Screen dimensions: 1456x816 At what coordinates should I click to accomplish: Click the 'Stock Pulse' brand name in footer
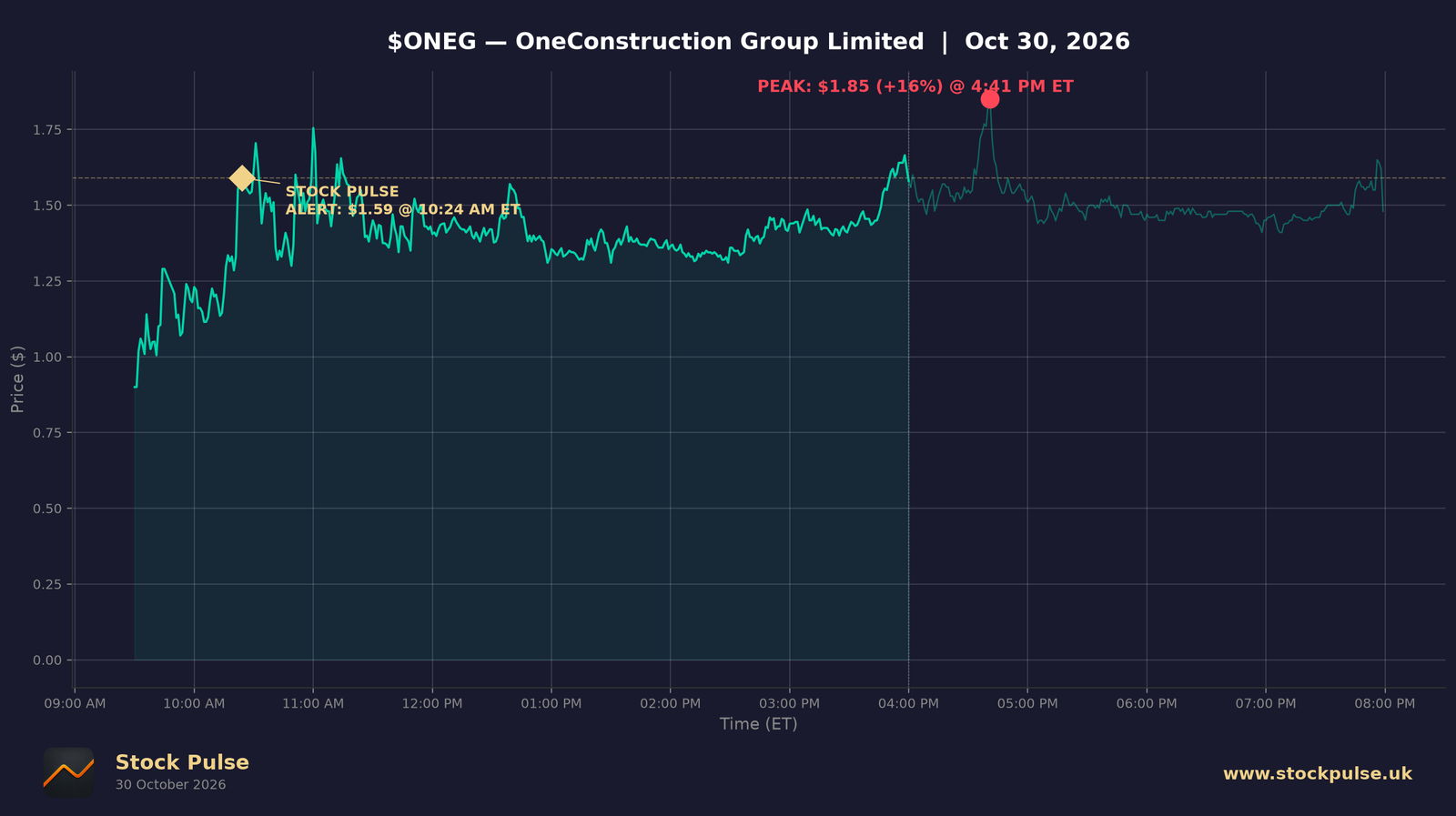point(182,762)
